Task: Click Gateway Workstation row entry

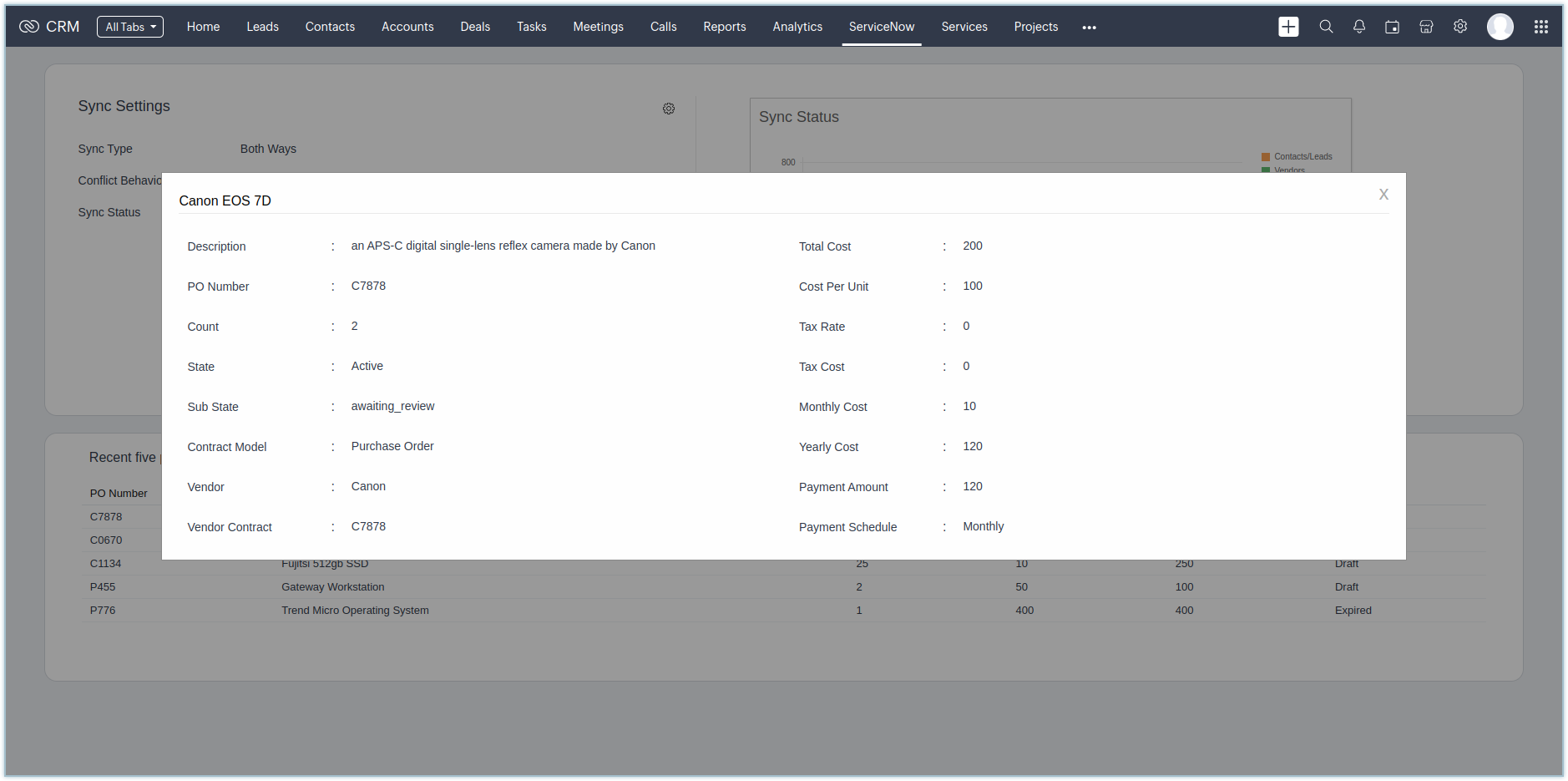Action: 333,587
